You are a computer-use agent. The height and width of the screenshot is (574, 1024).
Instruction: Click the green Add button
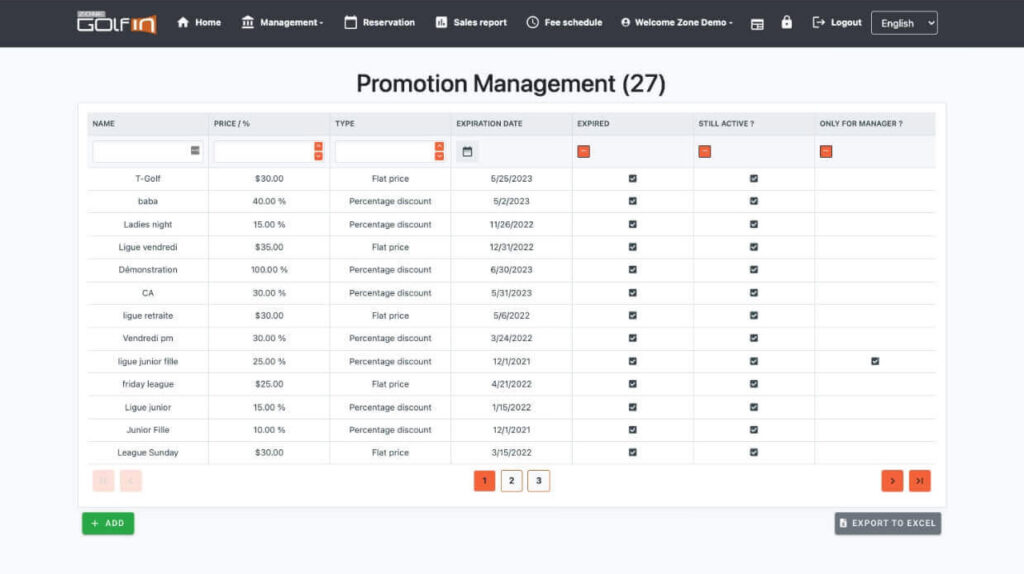pyautogui.click(x=108, y=523)
